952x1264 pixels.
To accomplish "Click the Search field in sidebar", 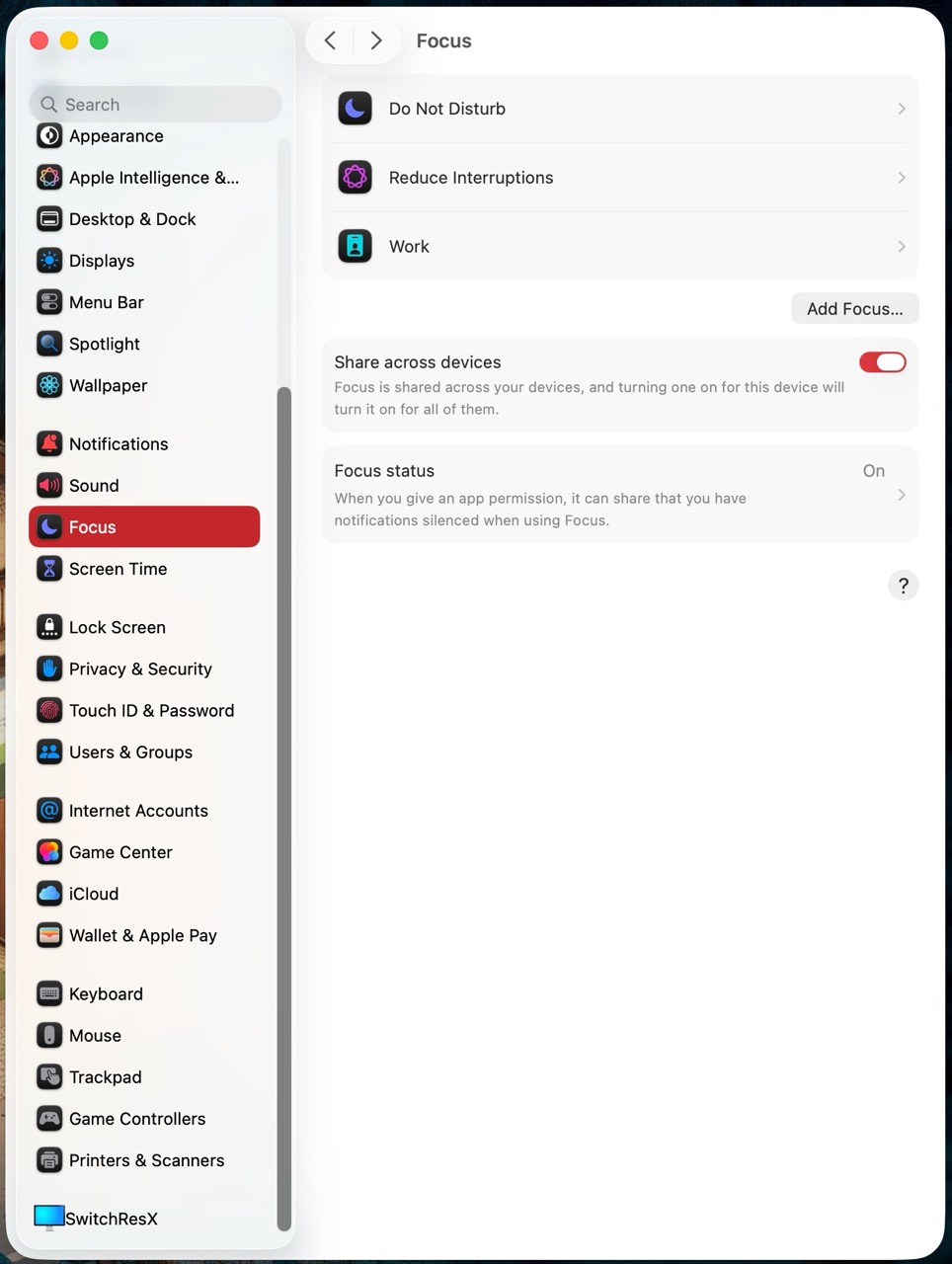I will tap(156, 105).
